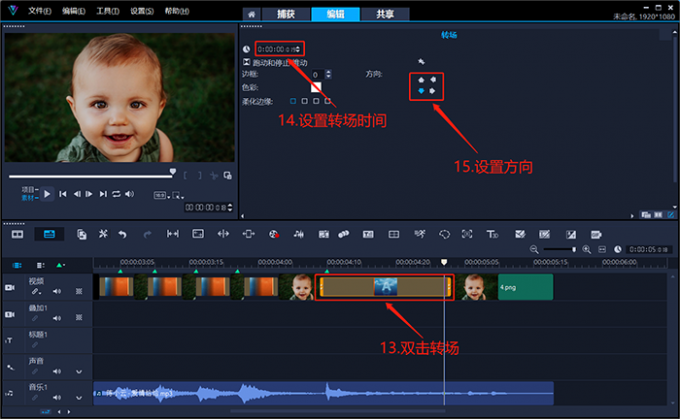Select the 4.png clip on timeline
The image size is (680, 419).
525,287
